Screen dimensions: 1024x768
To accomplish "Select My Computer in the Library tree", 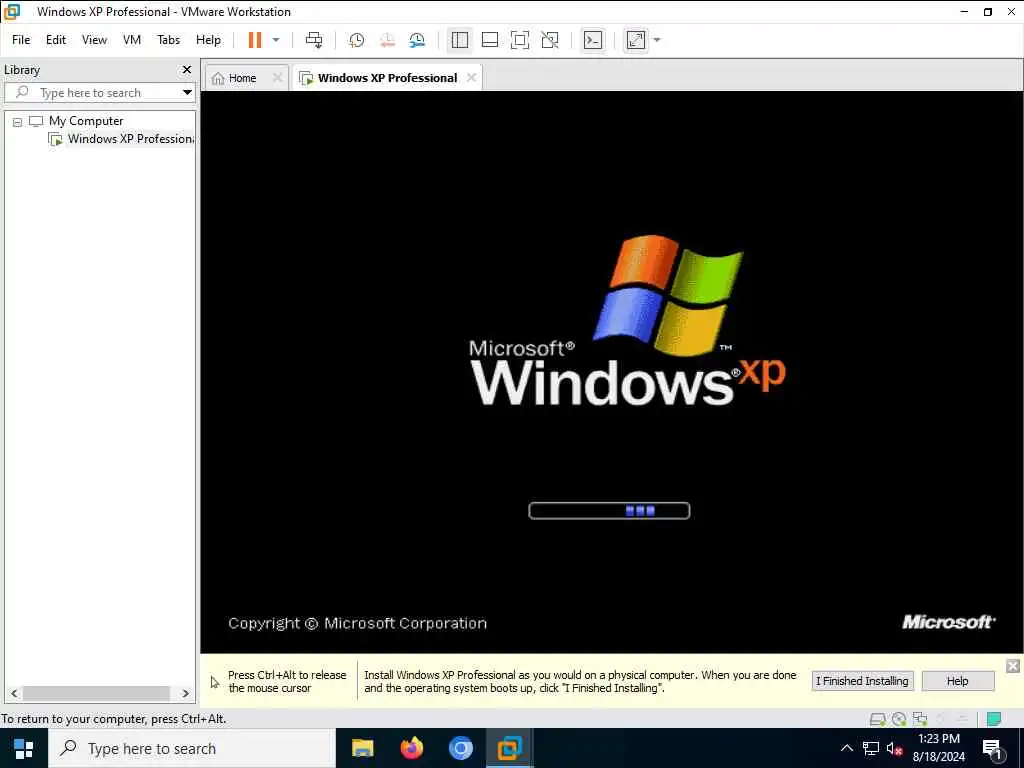I will click(x=86, y=121).
